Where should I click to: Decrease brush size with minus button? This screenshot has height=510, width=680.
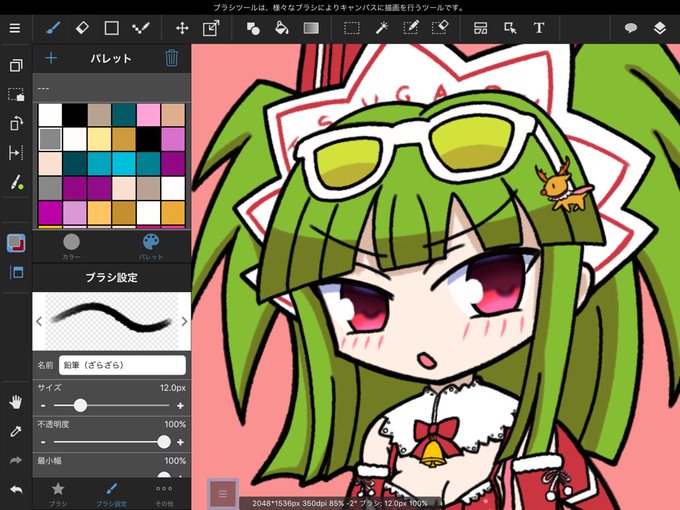43,406
